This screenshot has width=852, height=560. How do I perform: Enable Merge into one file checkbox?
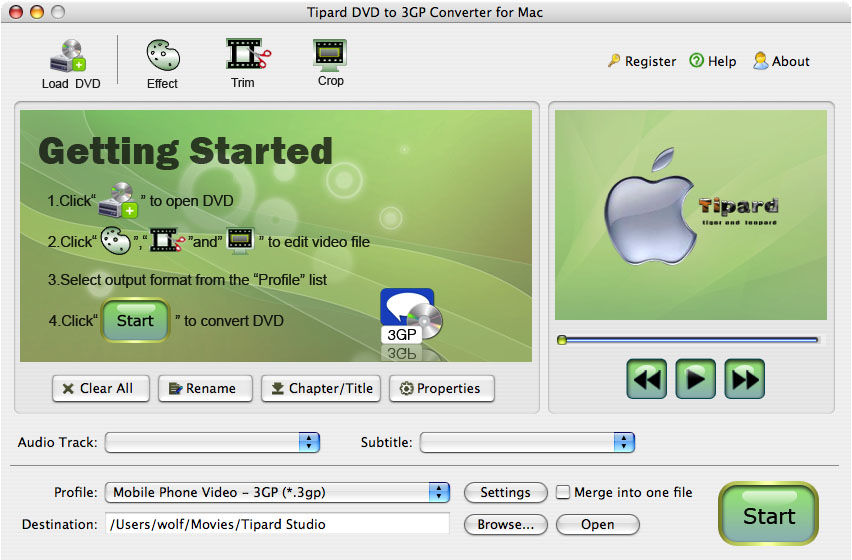(563, 492)
